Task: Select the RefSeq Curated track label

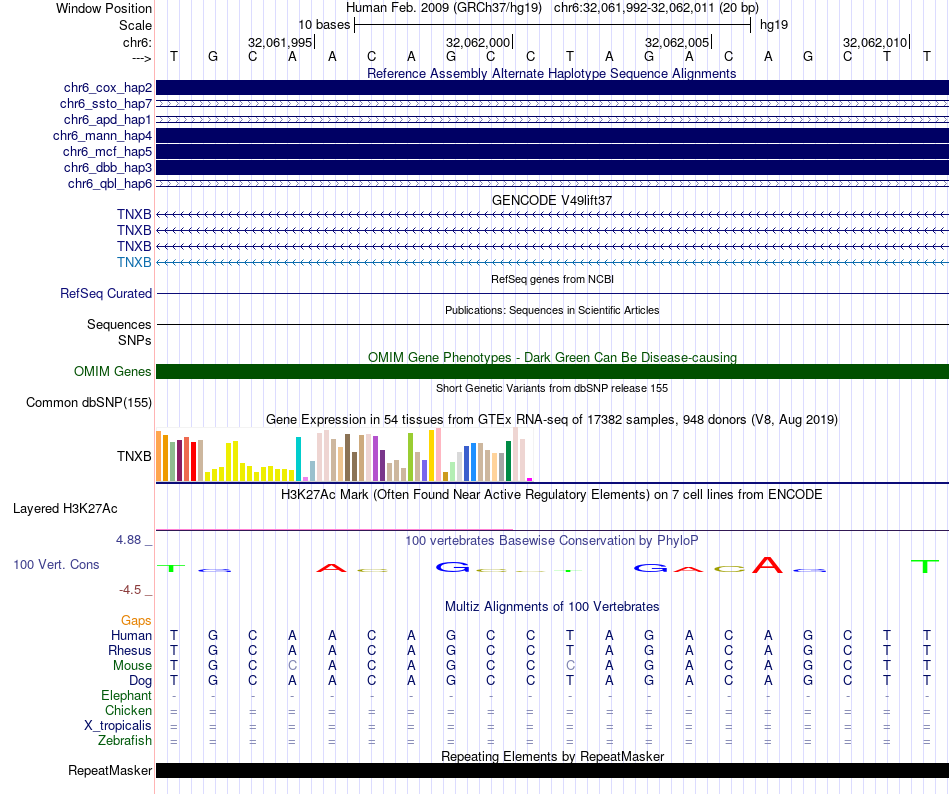Action: point(105,293)
